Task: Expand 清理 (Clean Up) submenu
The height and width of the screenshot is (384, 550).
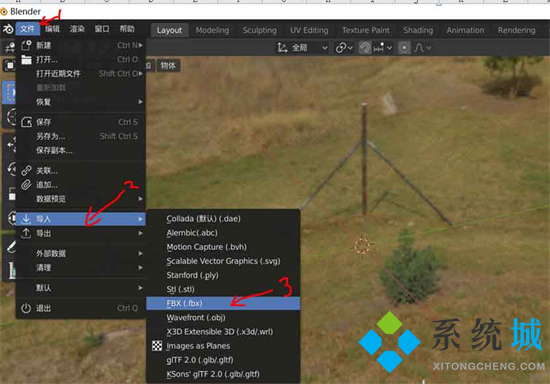Action: point(81,268)
